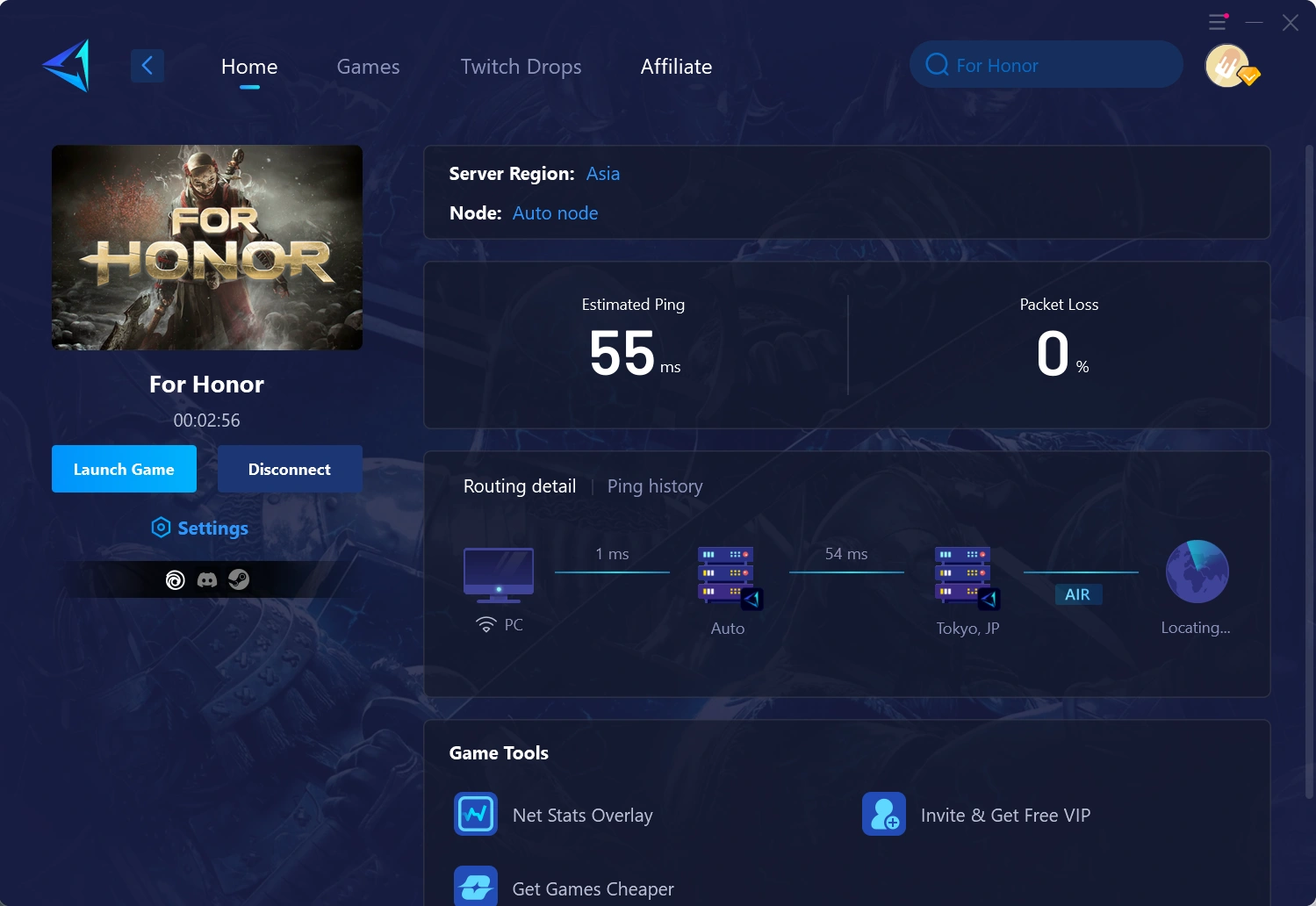Image resolution: width=1316 pixels, height=906 pixels.
Task: Click the Game Tools heading
Action: pyautogui.click(x=499, y=753)
